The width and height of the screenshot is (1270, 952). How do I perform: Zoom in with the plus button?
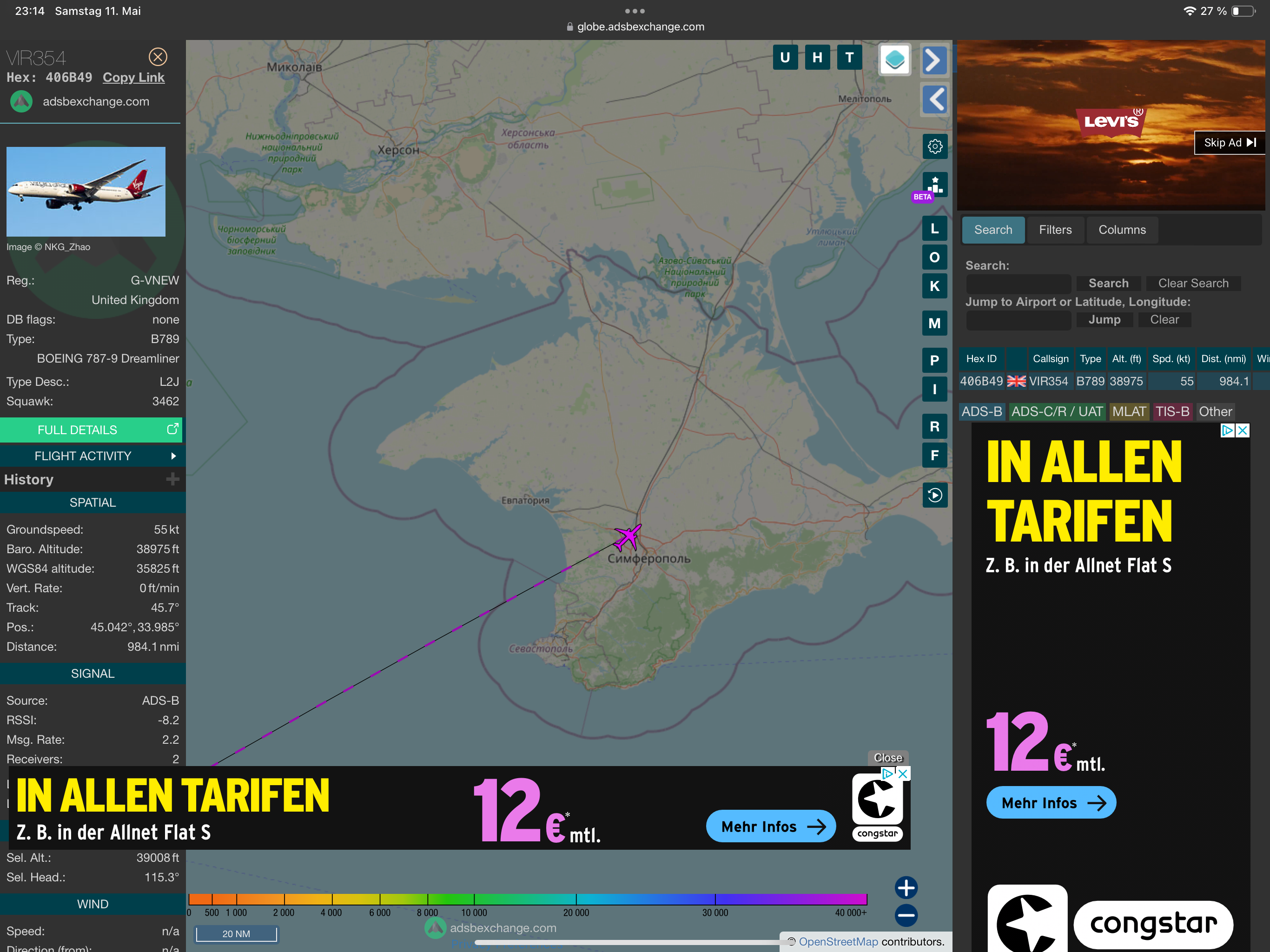pyautogui.click(x=906, y=888)
